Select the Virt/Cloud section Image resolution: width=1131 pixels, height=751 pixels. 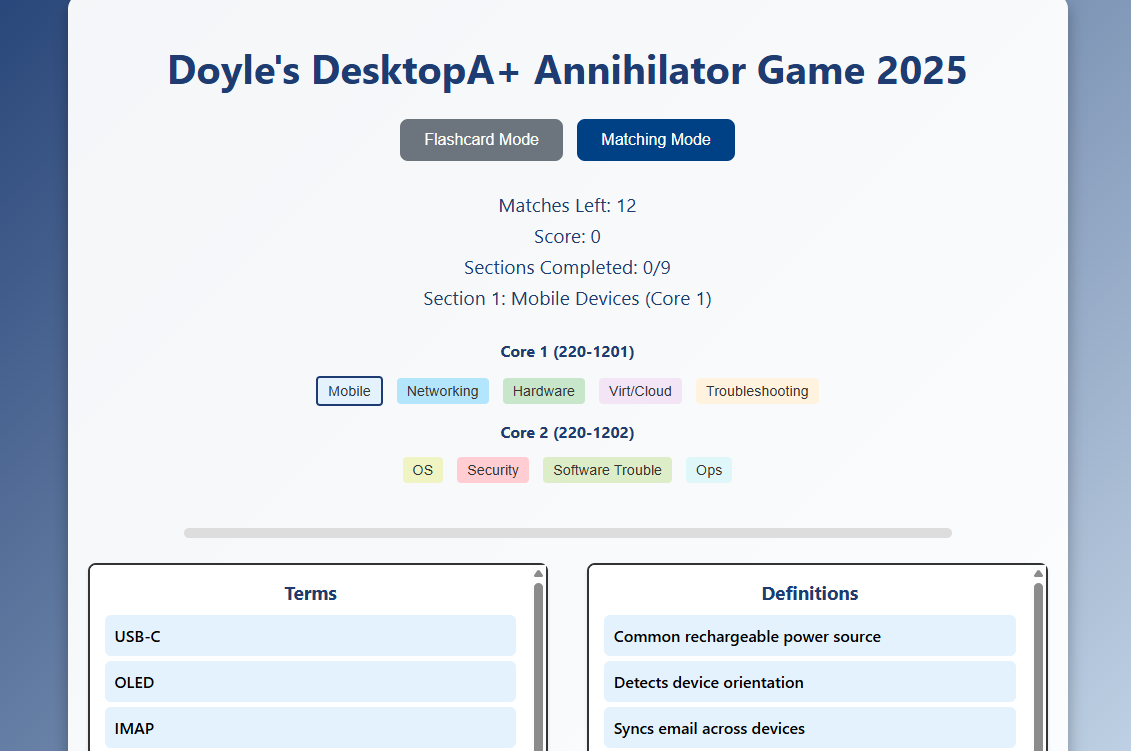click(x=641, y=391)
